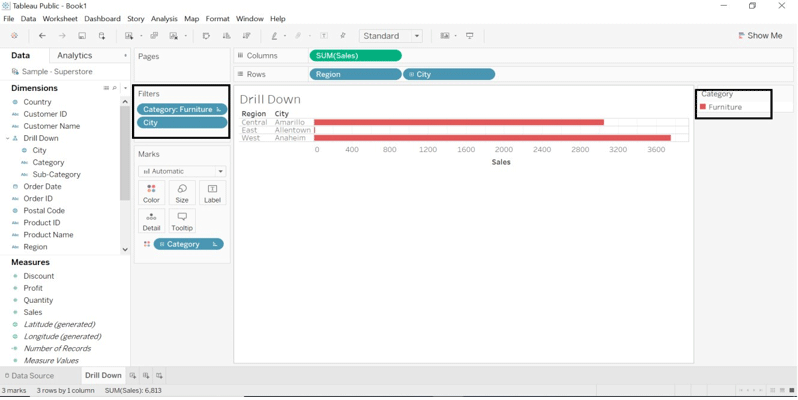Click the New Worksheet toolbar icon
Viewport: 798px width, 400px height.
point(129,36)
